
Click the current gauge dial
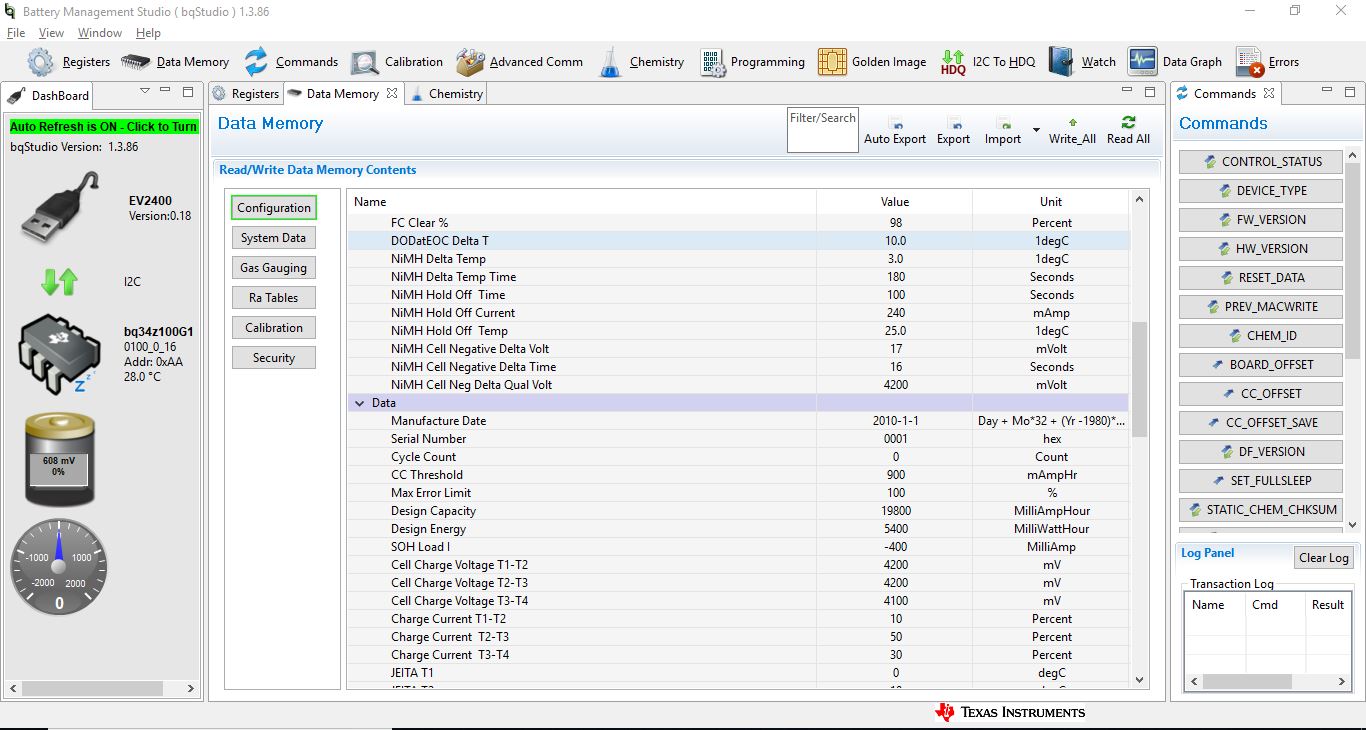pyautogui.click(x=59, y=566)
